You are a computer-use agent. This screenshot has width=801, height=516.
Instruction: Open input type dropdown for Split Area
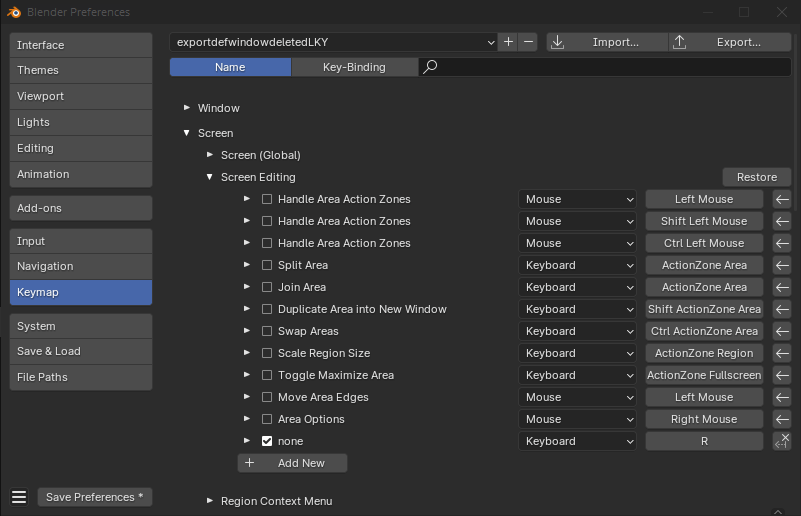[577, 265]
